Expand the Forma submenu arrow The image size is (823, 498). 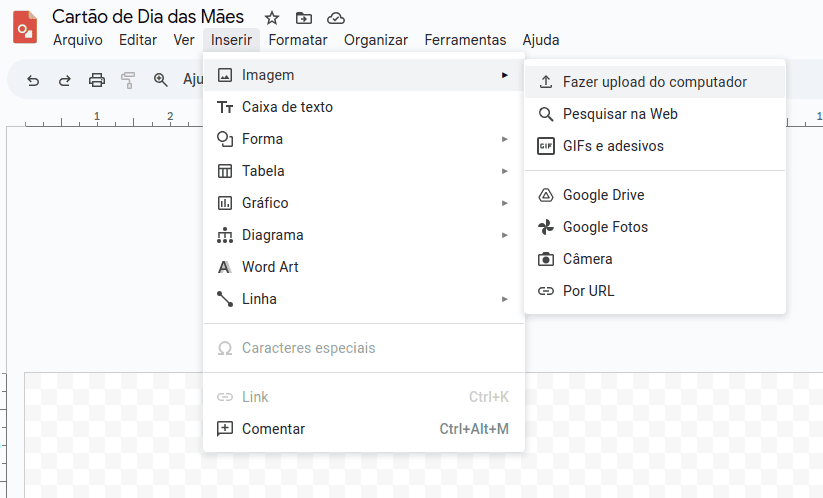(x=504, y=139)
